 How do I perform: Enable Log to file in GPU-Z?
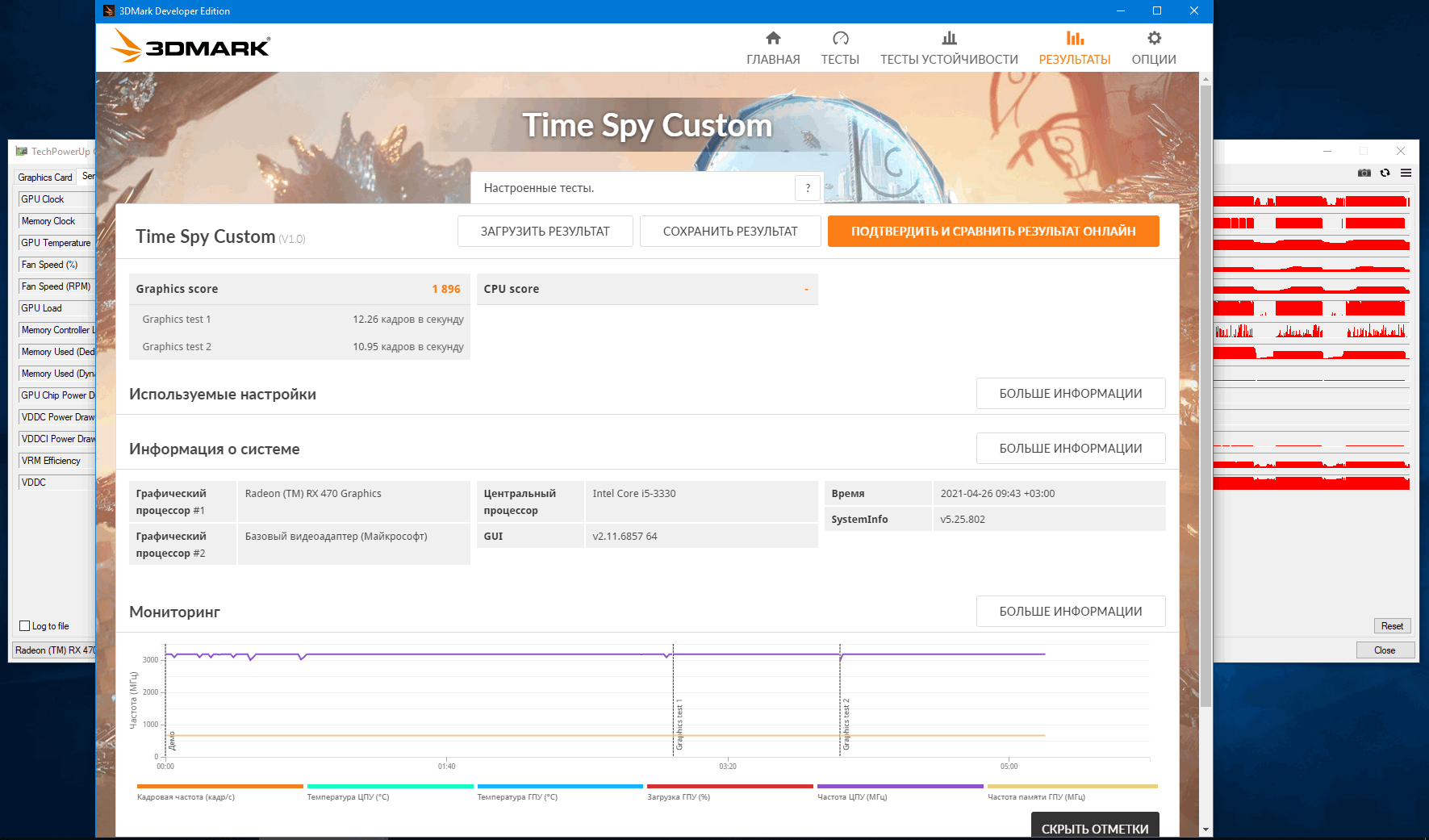(24, 626)
